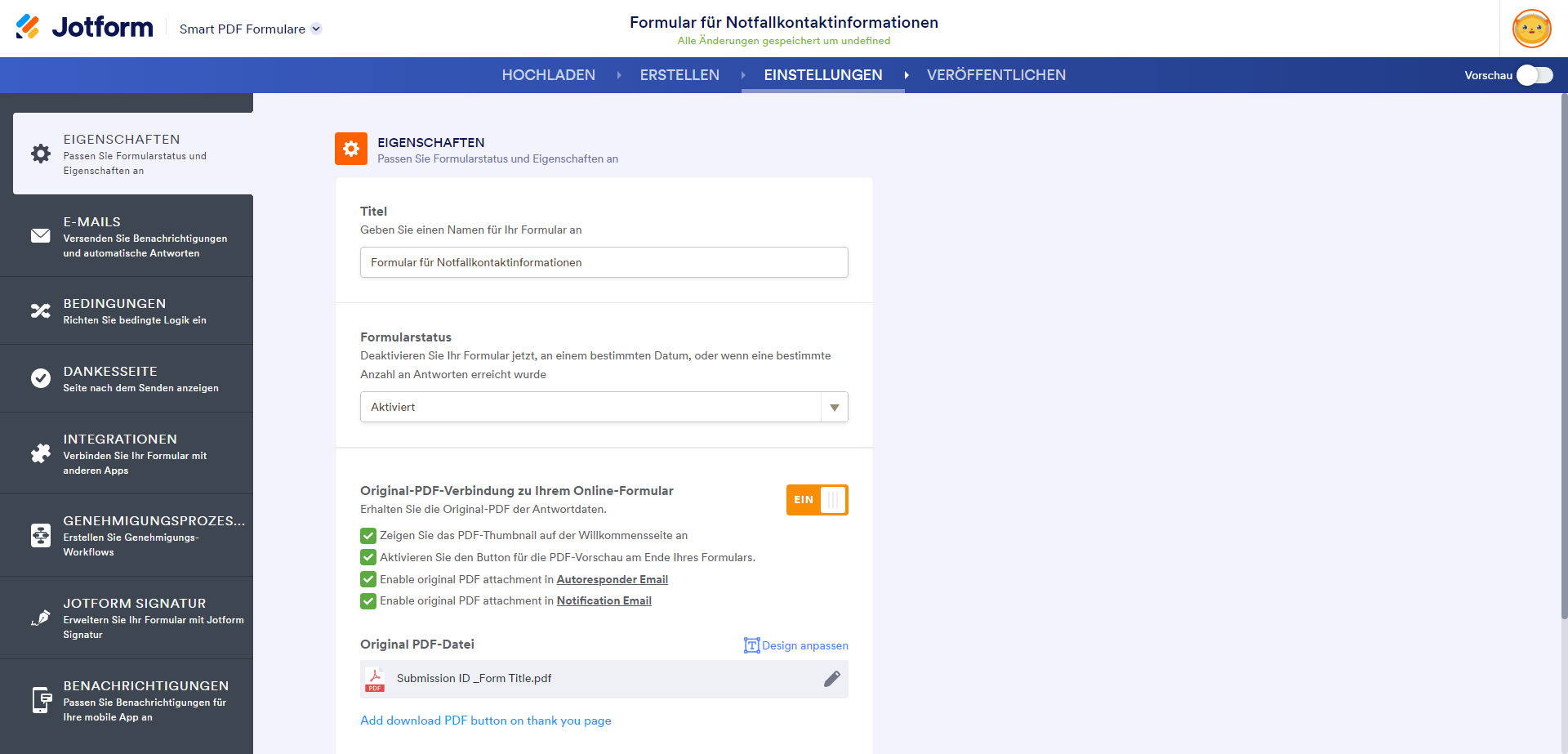Click the Genehmigungsprozess workflow icon
Image resolution: width=1568 pixels, height=754 pixels.
tap(41, 535)
